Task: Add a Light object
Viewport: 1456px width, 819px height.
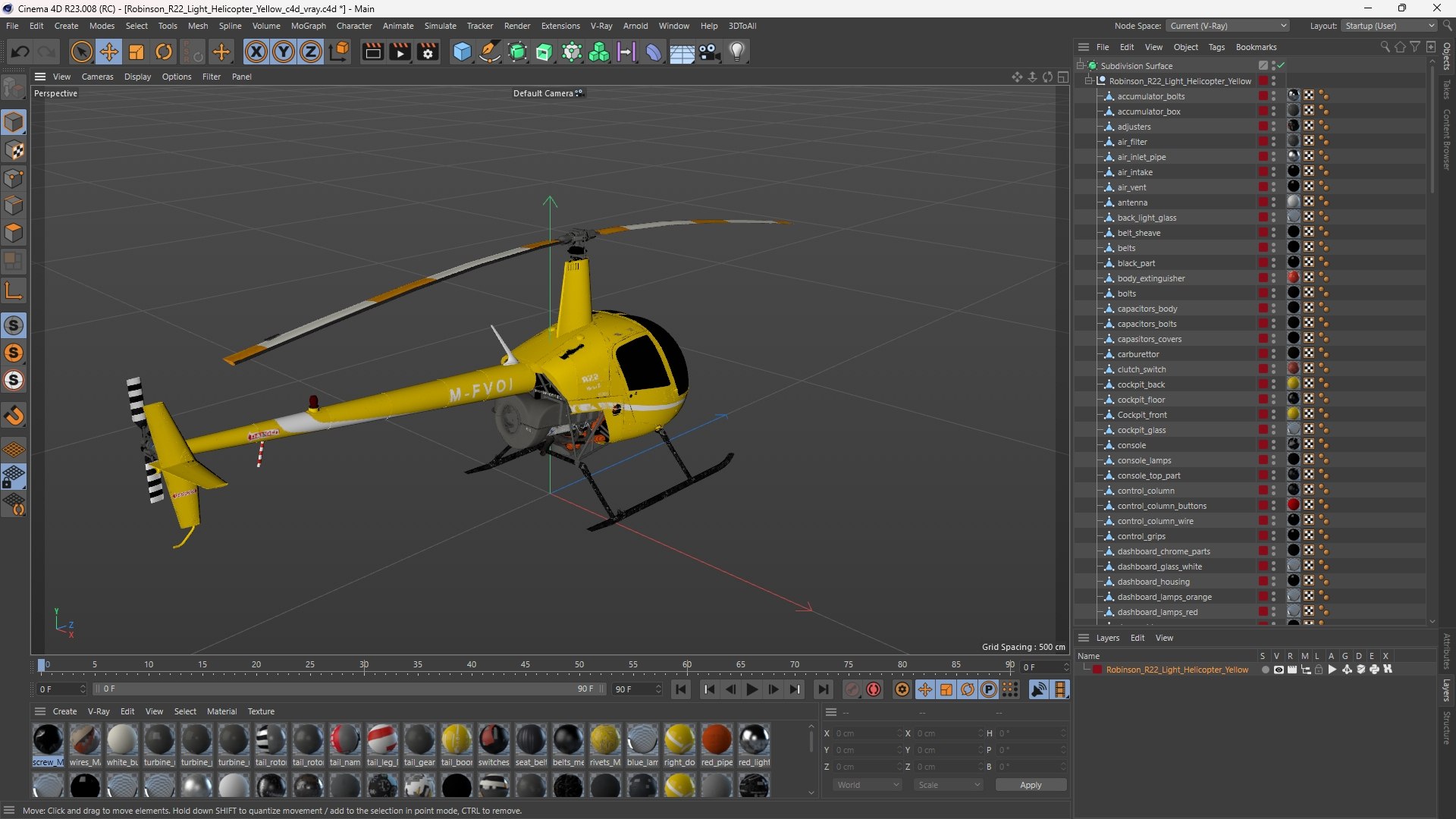Action: (737, 52)
